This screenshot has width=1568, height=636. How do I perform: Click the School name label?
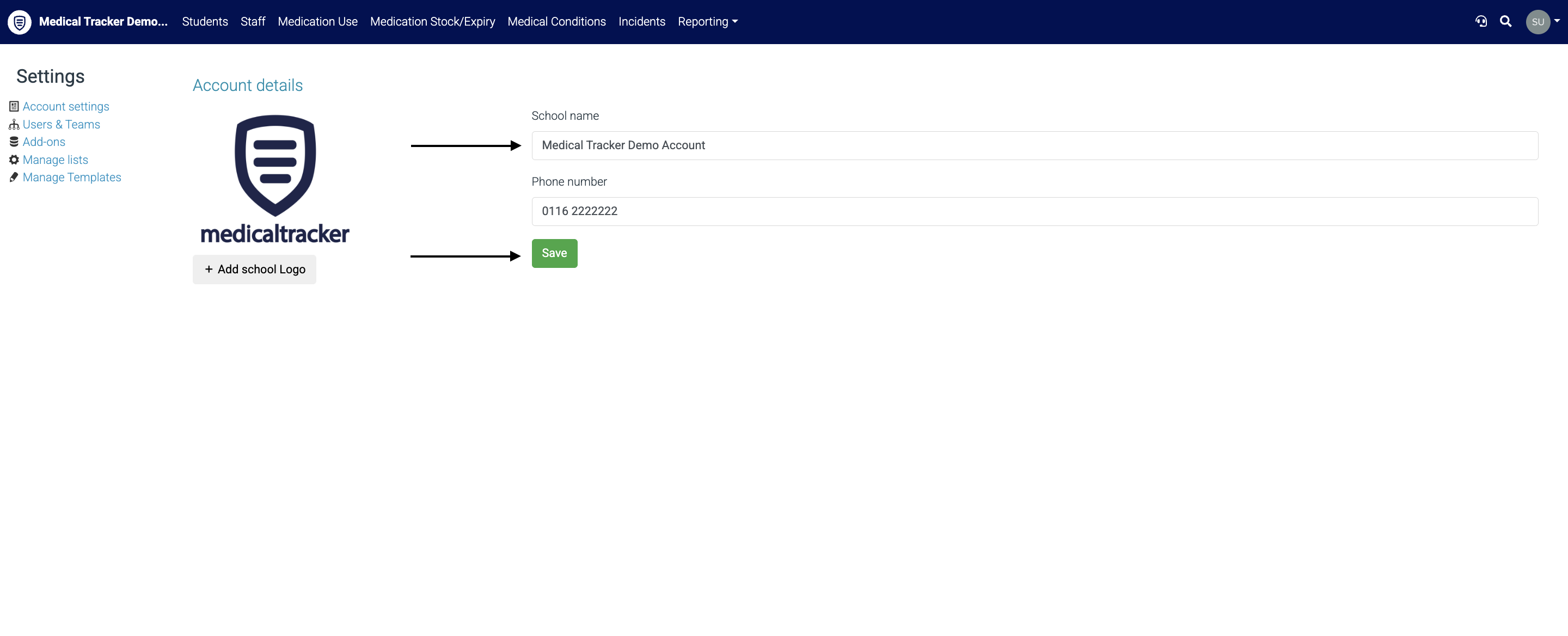click(565, 115)
